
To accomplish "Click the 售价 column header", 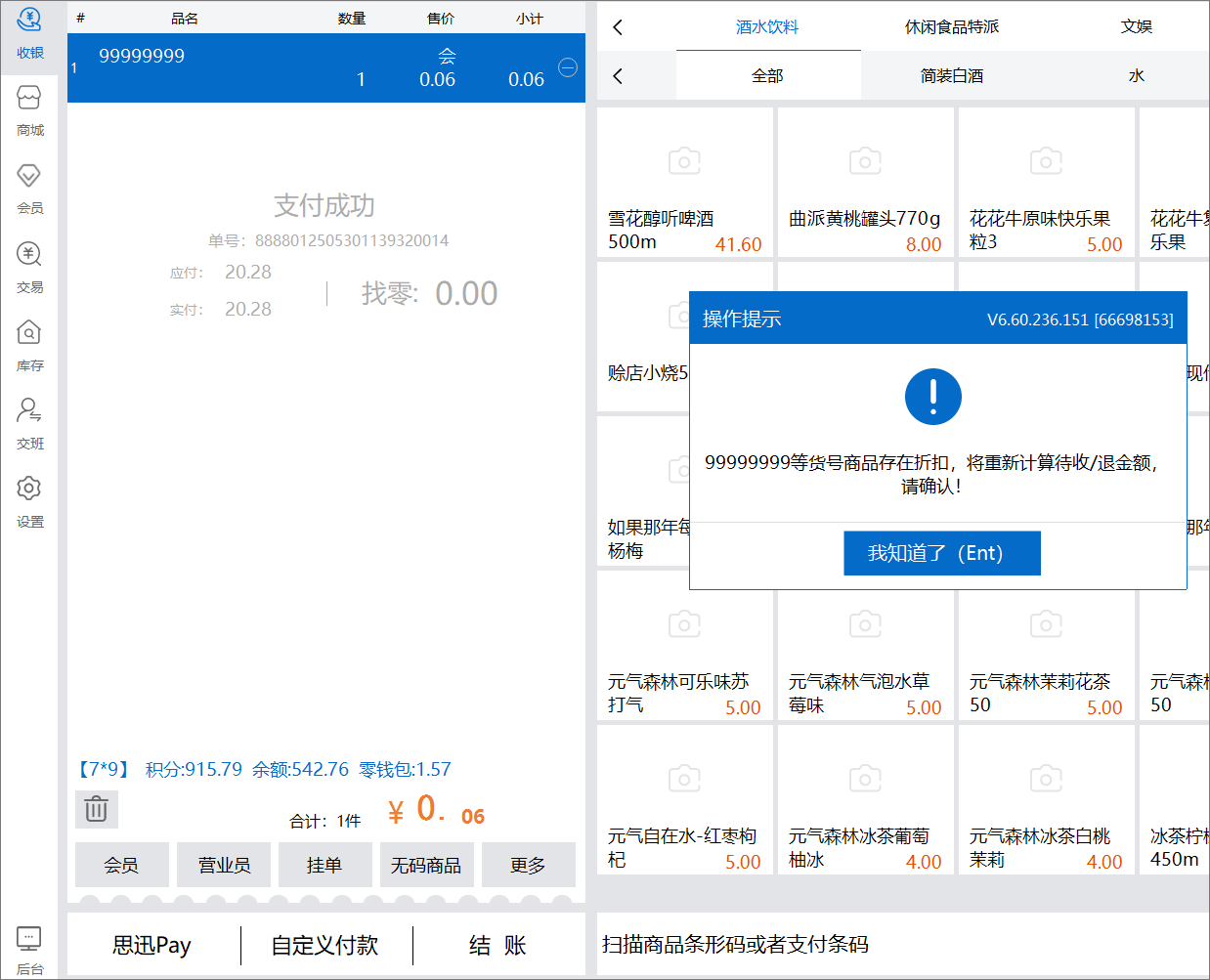I will 441,19.
